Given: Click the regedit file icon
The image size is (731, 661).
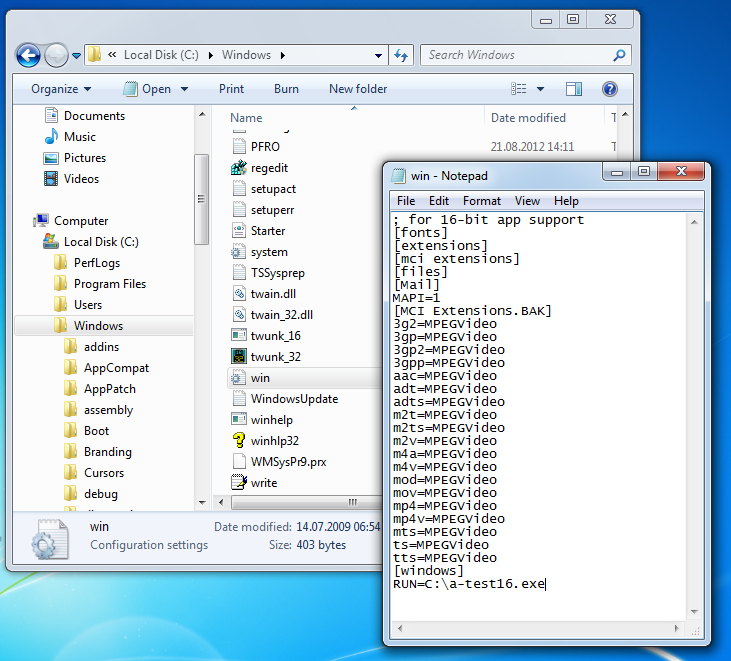Looking at the screenshot, I should coord(238,168).
